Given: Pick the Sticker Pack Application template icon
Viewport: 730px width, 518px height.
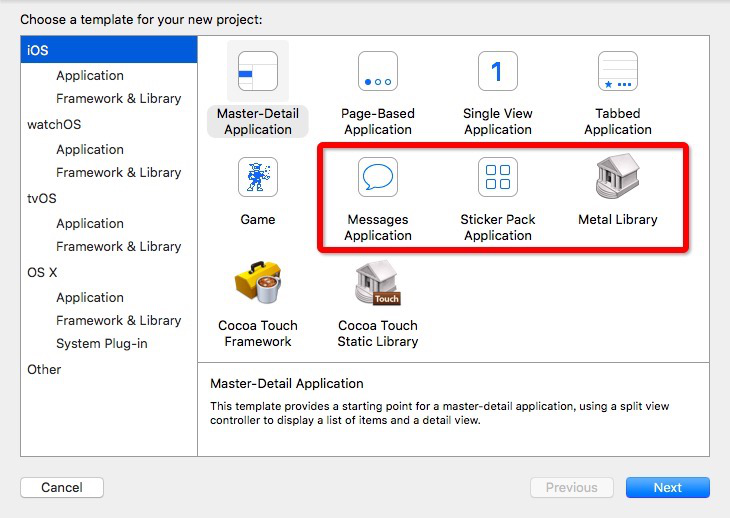Looking at the screenshot, I should [497, 178].
